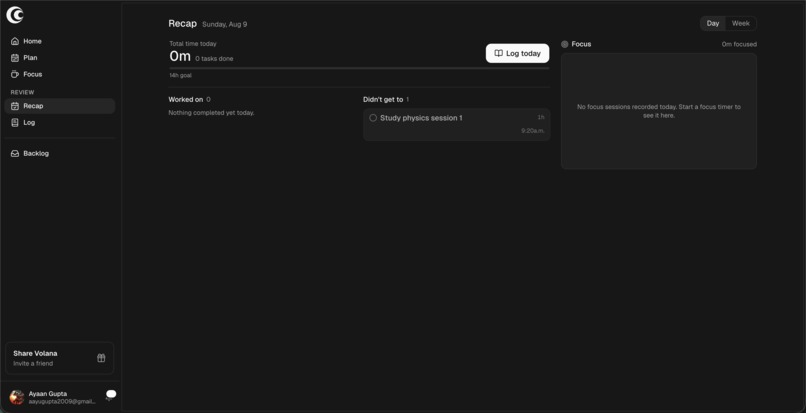The width and height of the screenshot is (806, 413).
Task: Click Ayaan Gupta's profile avatar
Action: point(17,397)
